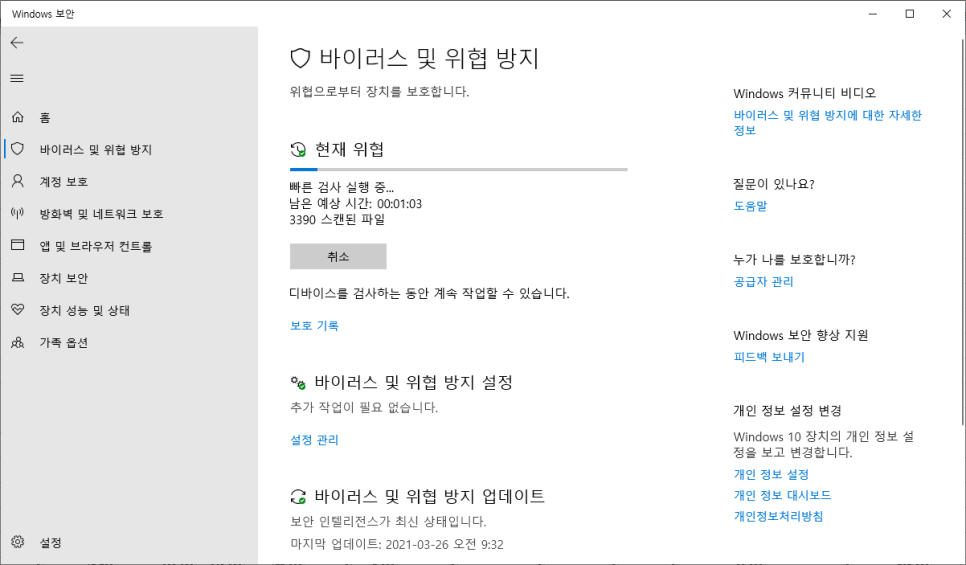Image resolution: width=966 pixels, height=565 pixels.
Task: Open the 공급자 관리 link
Action: pos(763,282)
